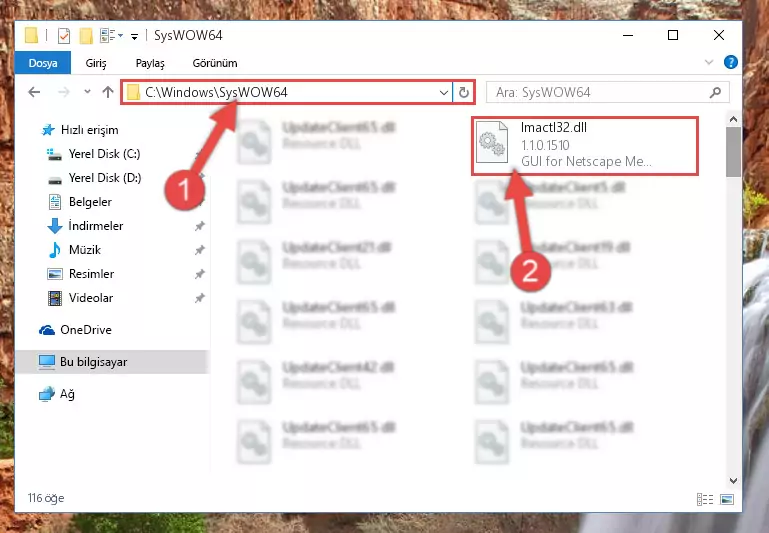Viewport: 769px width, 533px height.
Task: Click the lmactl32.dll gear file icon
Action: coord(492,143)
